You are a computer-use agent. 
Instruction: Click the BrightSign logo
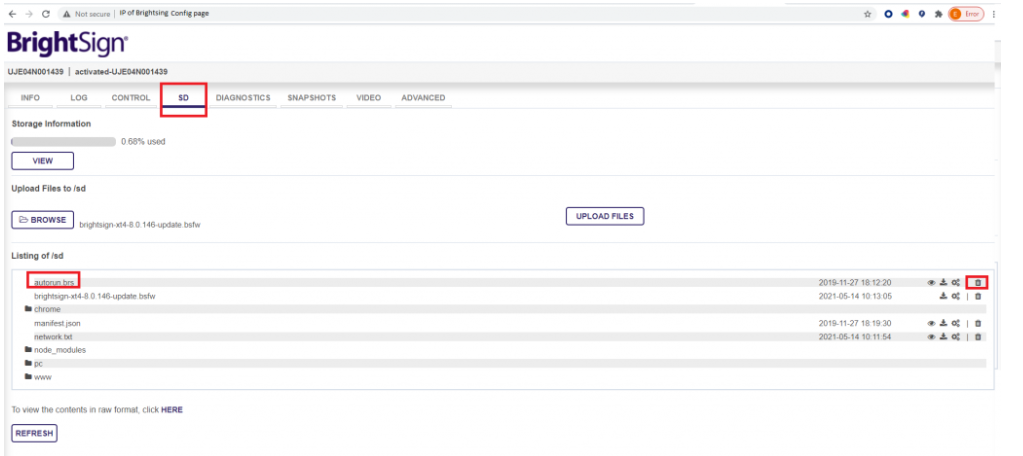[x=67, y=43]
